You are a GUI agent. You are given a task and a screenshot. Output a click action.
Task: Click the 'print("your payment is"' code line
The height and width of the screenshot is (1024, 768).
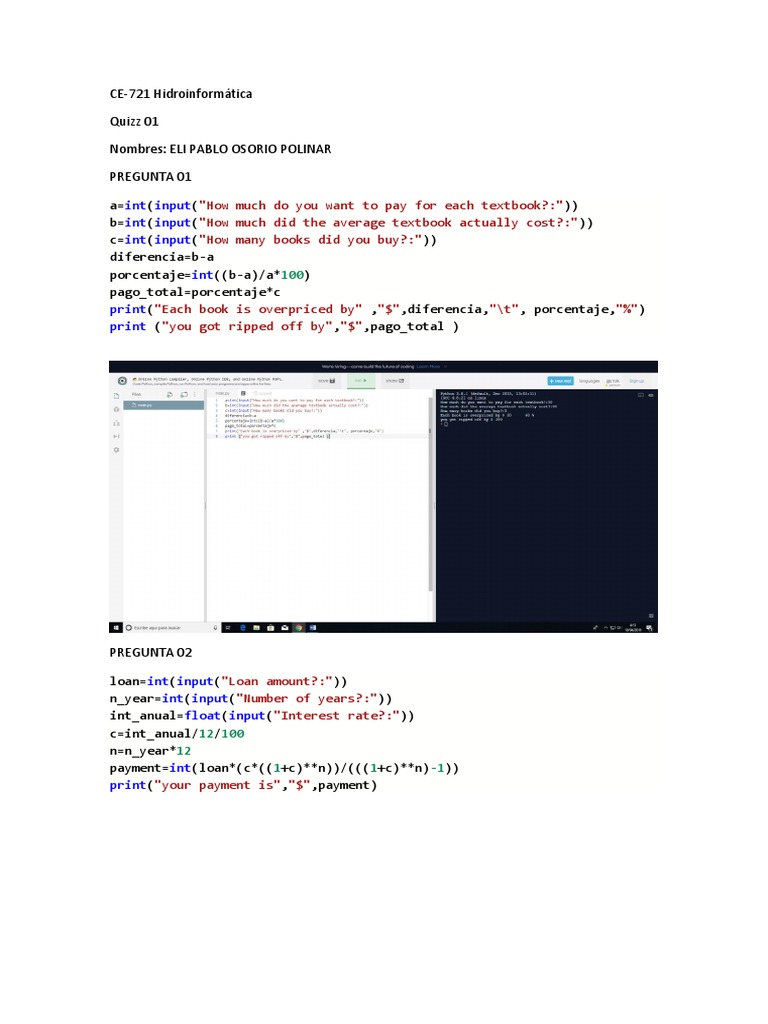click(243, 785)
